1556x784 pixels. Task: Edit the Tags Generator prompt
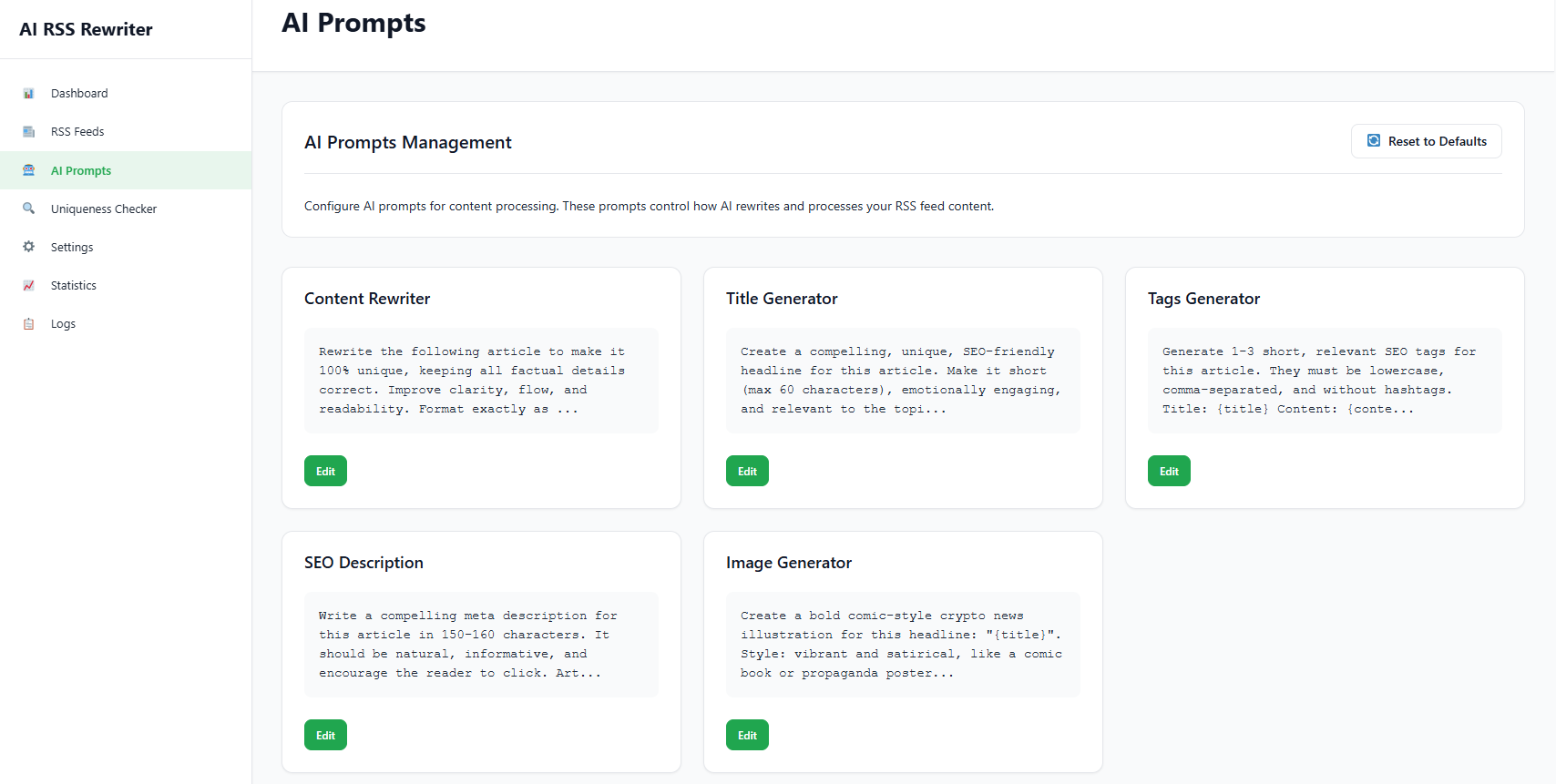click(1169, 471)
